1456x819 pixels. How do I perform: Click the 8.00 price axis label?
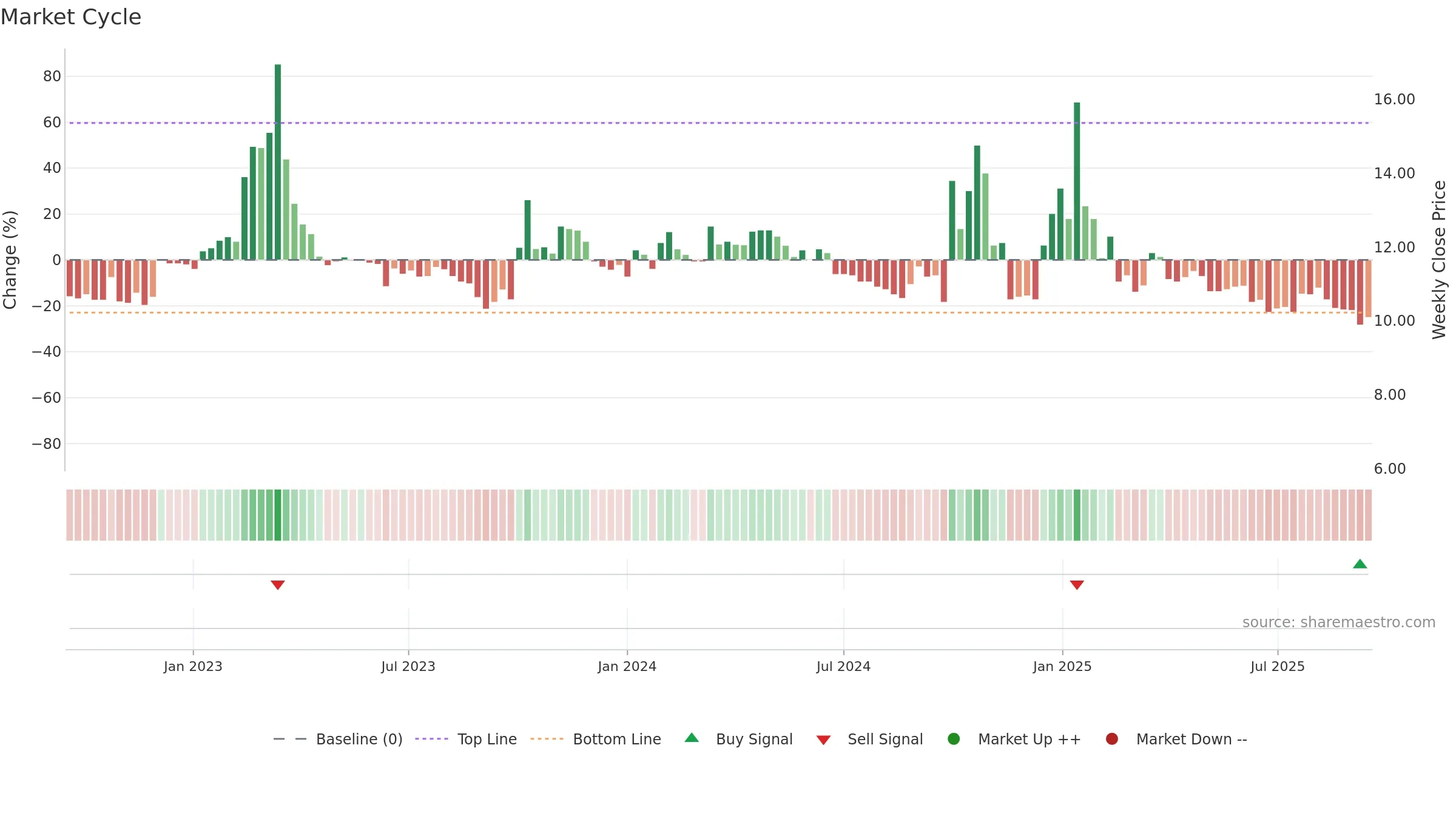click(x=1390, y=395)
